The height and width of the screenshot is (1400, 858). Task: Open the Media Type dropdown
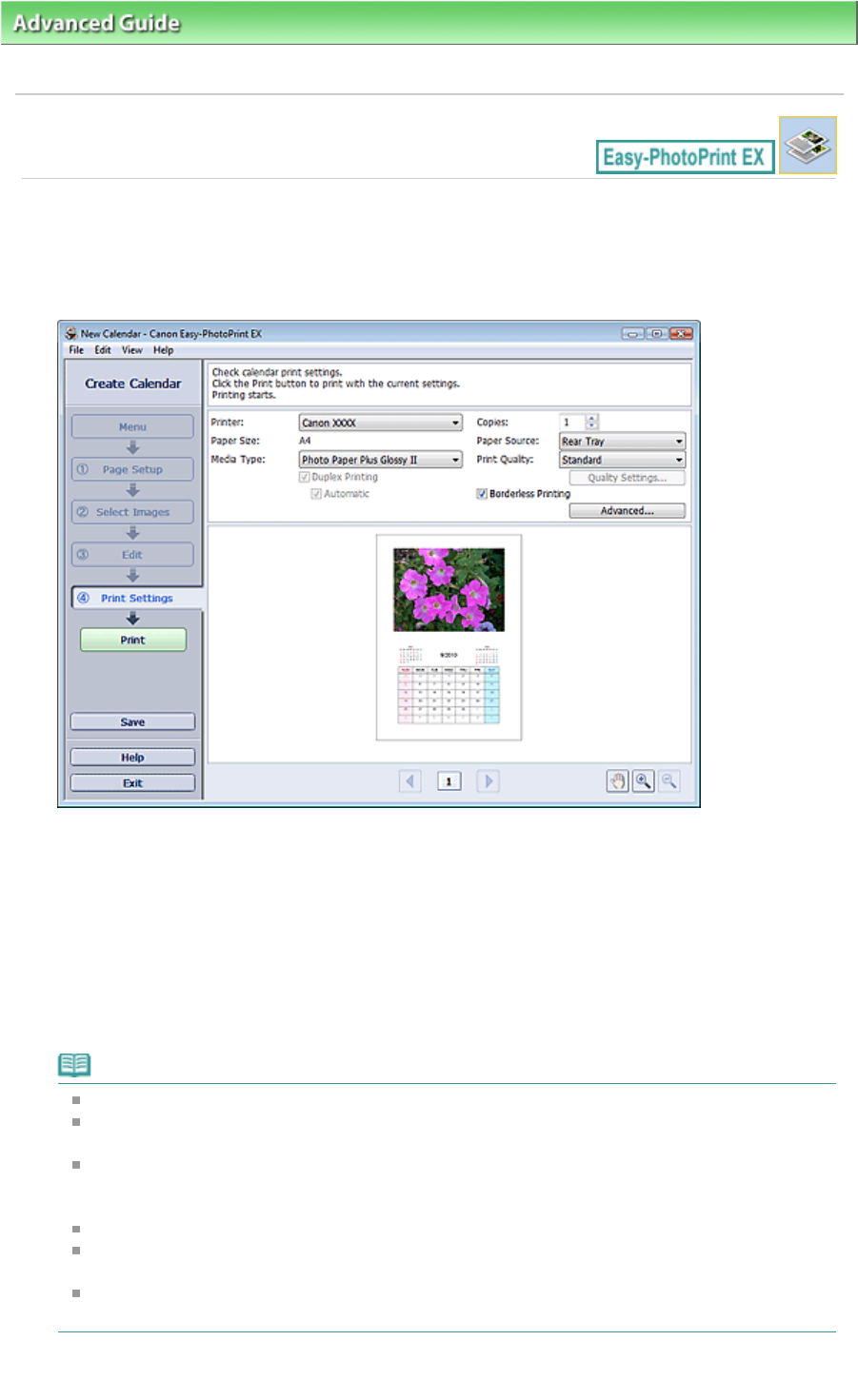pos(381,460)
